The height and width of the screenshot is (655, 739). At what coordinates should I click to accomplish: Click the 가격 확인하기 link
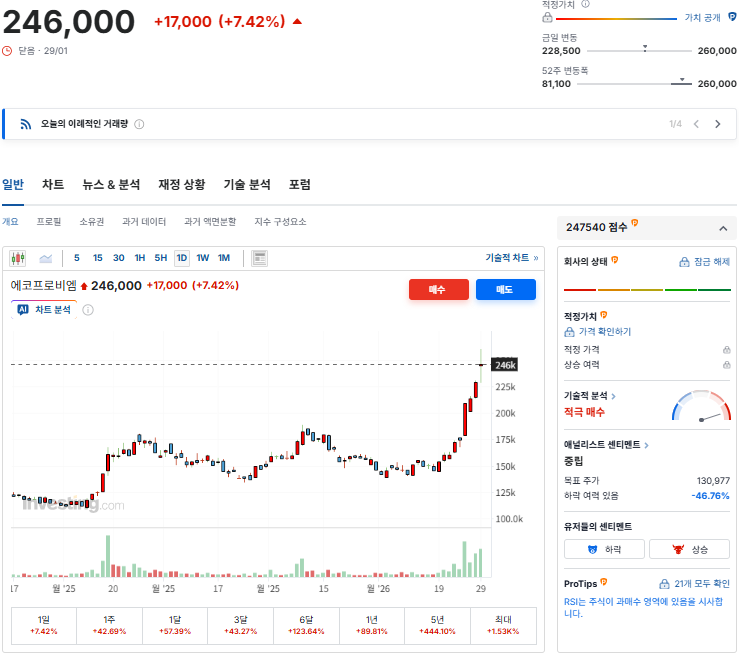598,332
